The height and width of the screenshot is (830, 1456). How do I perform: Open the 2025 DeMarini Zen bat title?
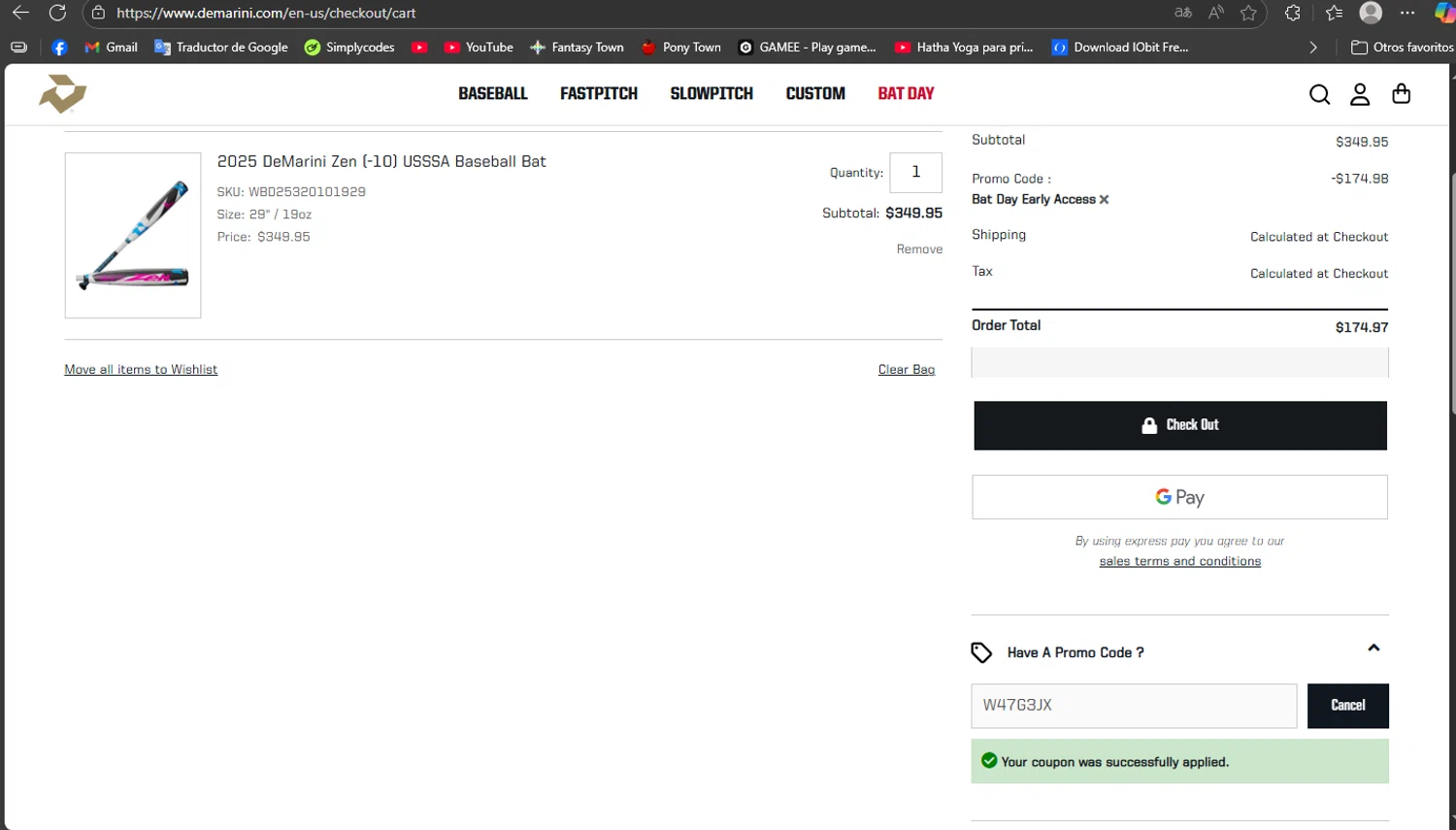tap(381, 162)
